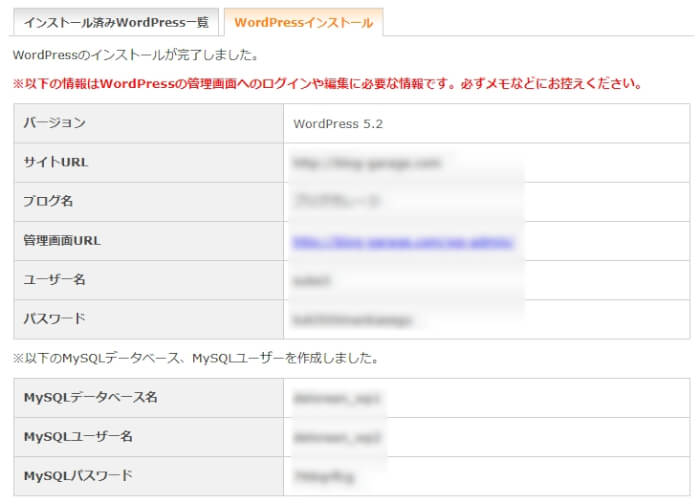Click the MySQLデータベース名 label
The height and width of the screenshot is (504, 700).
(x=91, y=397)
